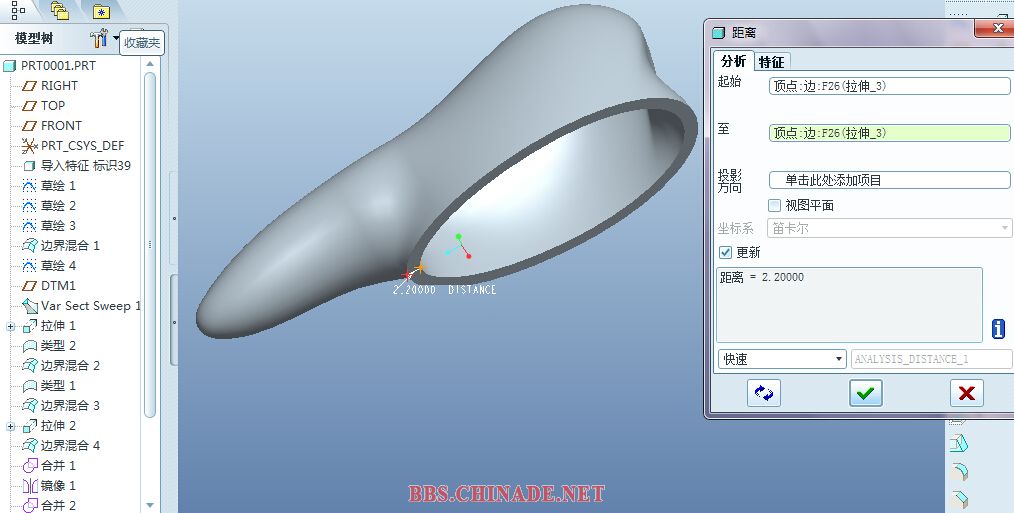Switch to the 特征 tab
Viewport: 1014px width, 513px height.
pyautogui.click(x=771, y=62)
